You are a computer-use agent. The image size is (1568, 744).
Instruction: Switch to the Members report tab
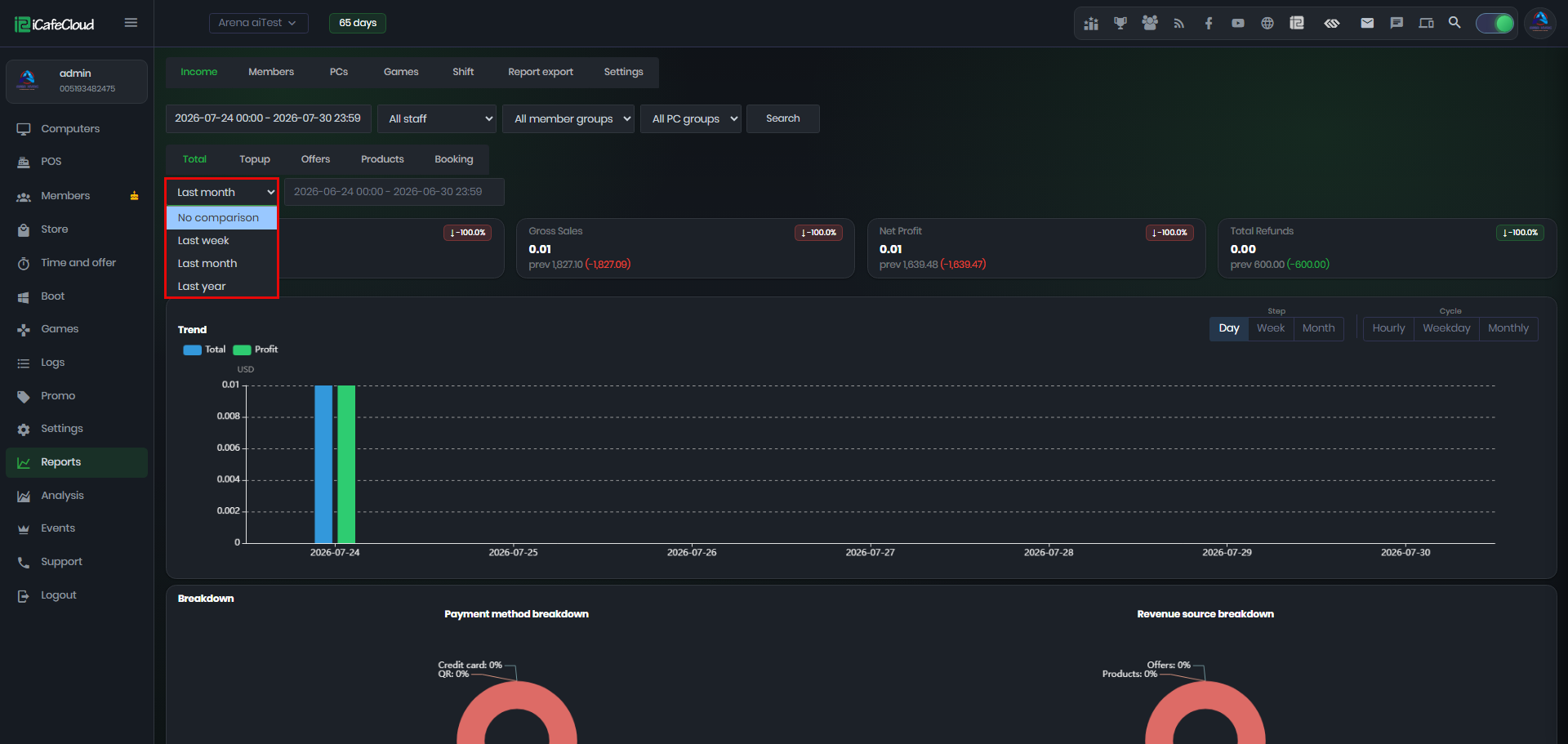[x=271, y=72]
